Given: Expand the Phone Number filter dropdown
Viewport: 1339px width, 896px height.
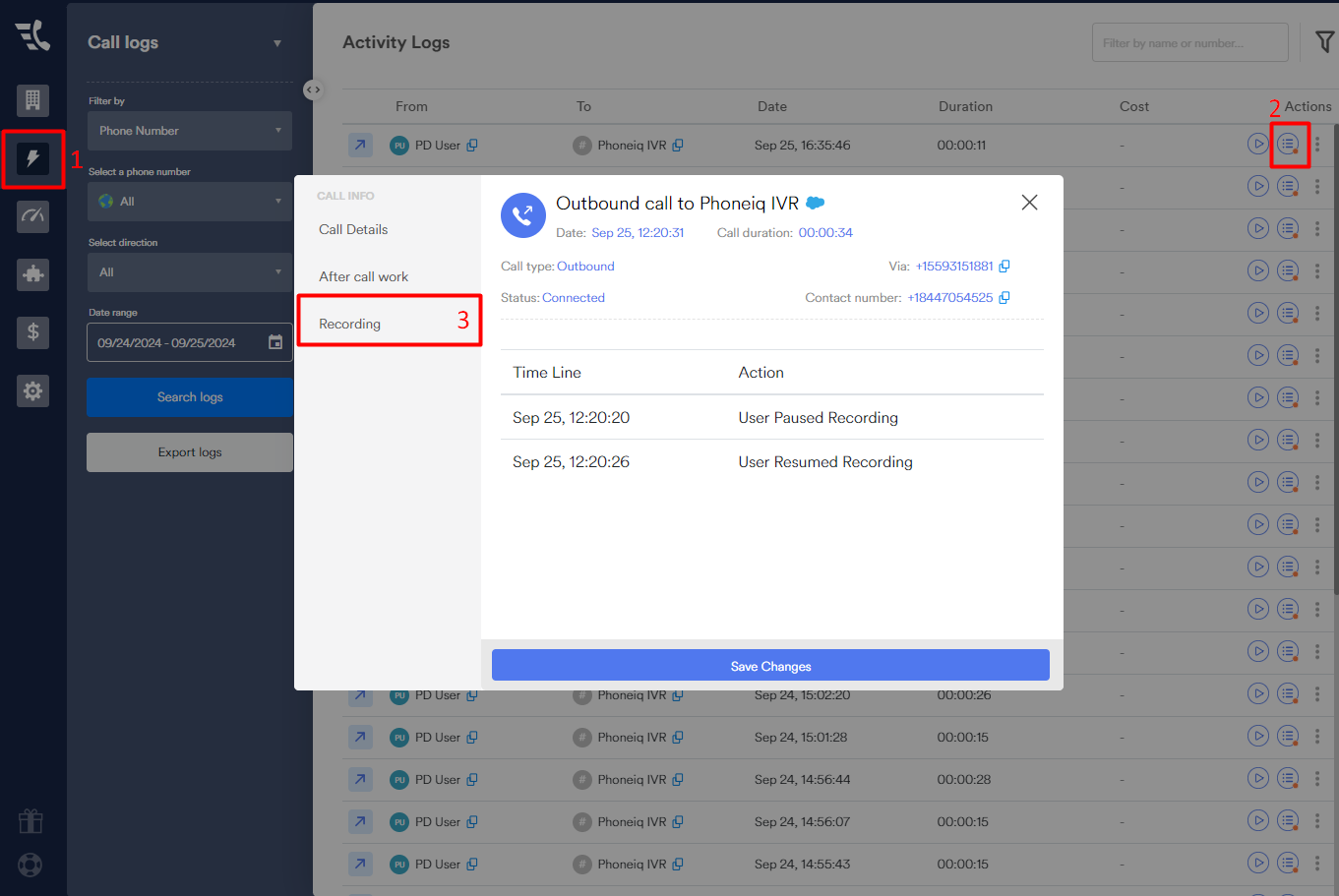Looking at the screenshot, I should (189, 131).
